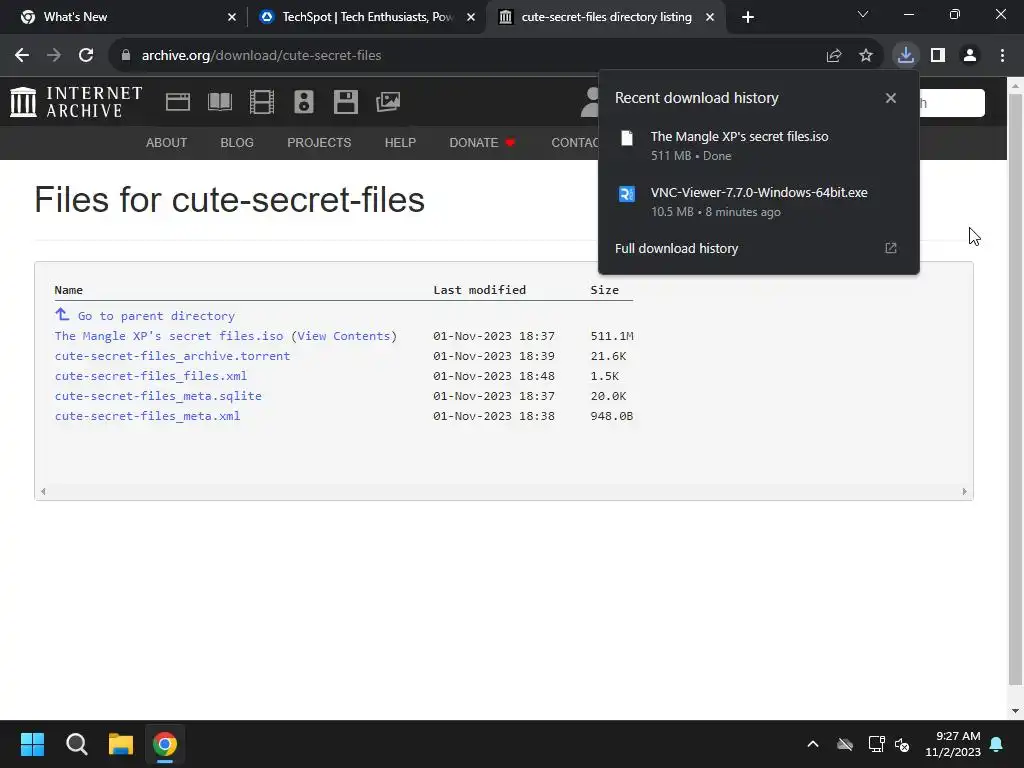Click the View Contents link
Viewport: 1024px width, 768px height.
coord(344,336)
